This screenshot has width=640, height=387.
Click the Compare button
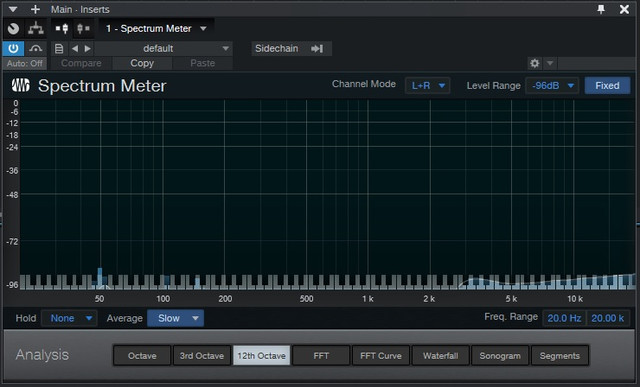click(81, 63)
